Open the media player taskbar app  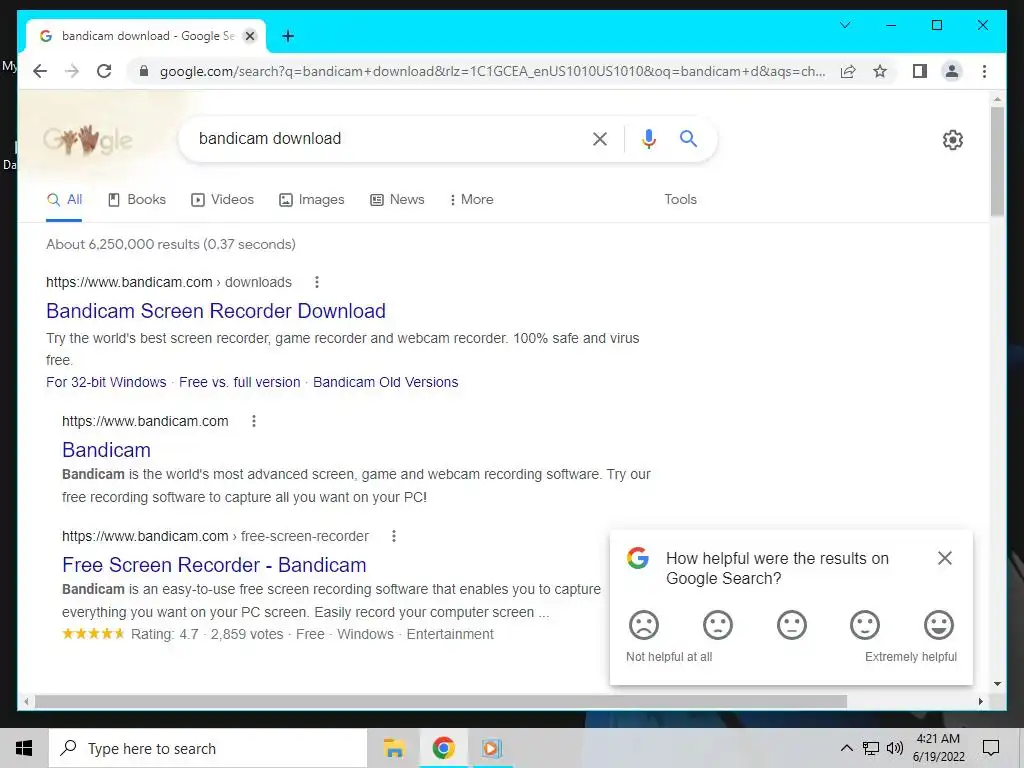[491, 748]
